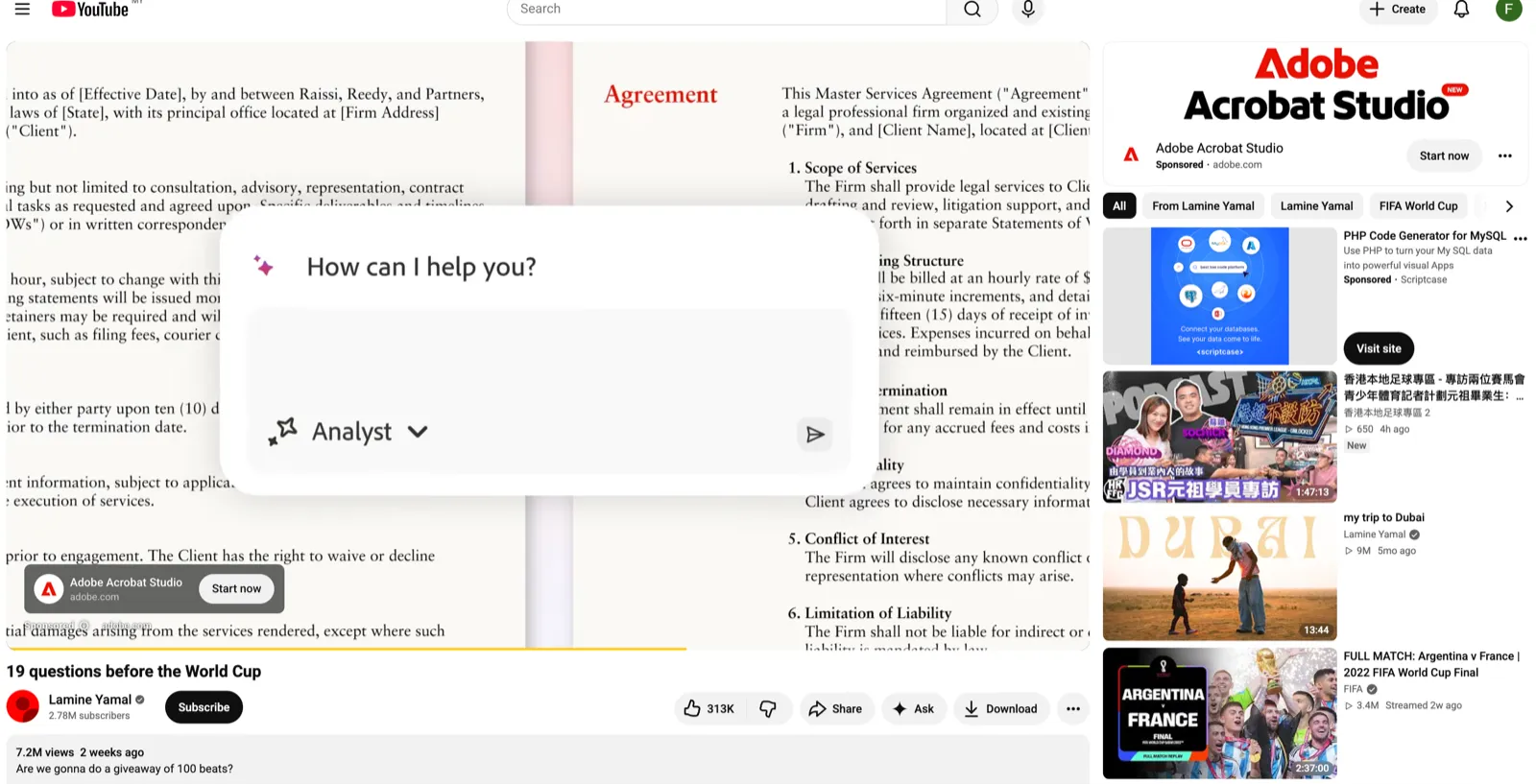Open Lamine Yamal channel name link
The width and height of the screenshot is (1536, 784).
click(90, 700)
